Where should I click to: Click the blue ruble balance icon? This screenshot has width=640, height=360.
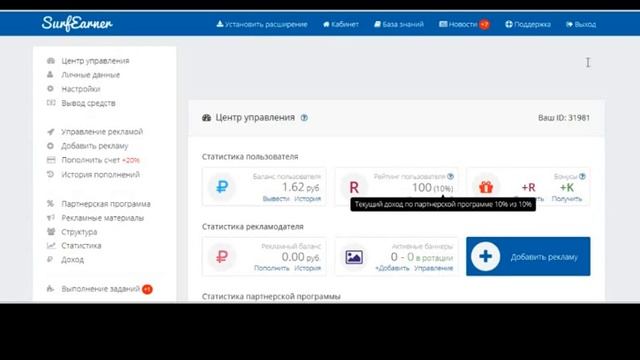222,187
